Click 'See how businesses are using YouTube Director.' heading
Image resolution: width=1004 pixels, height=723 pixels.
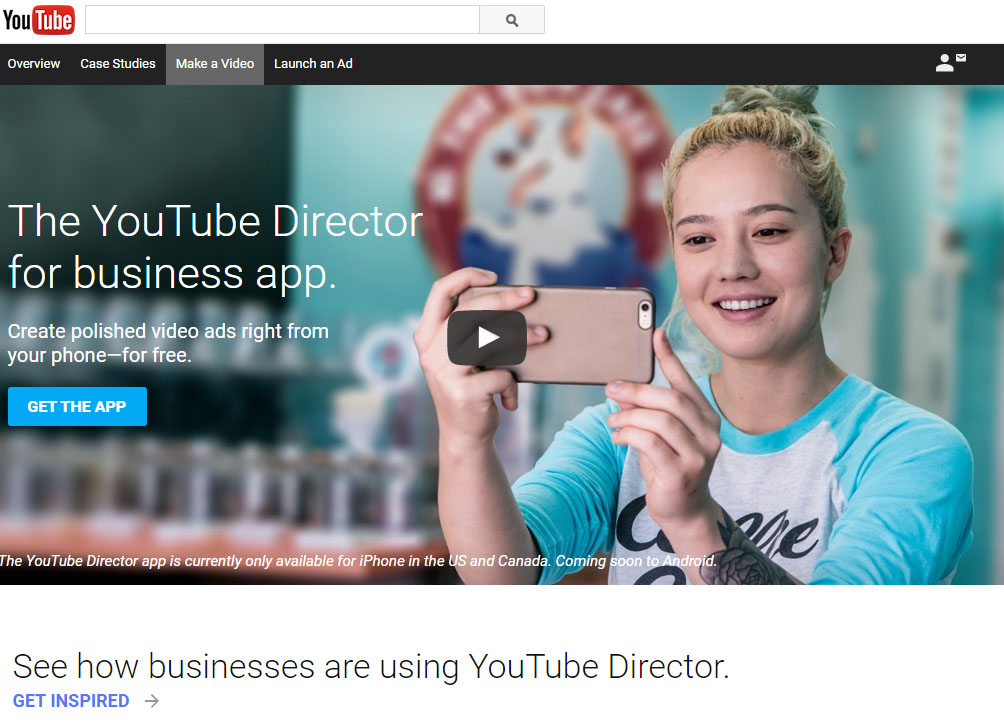[x=371, y=666]
